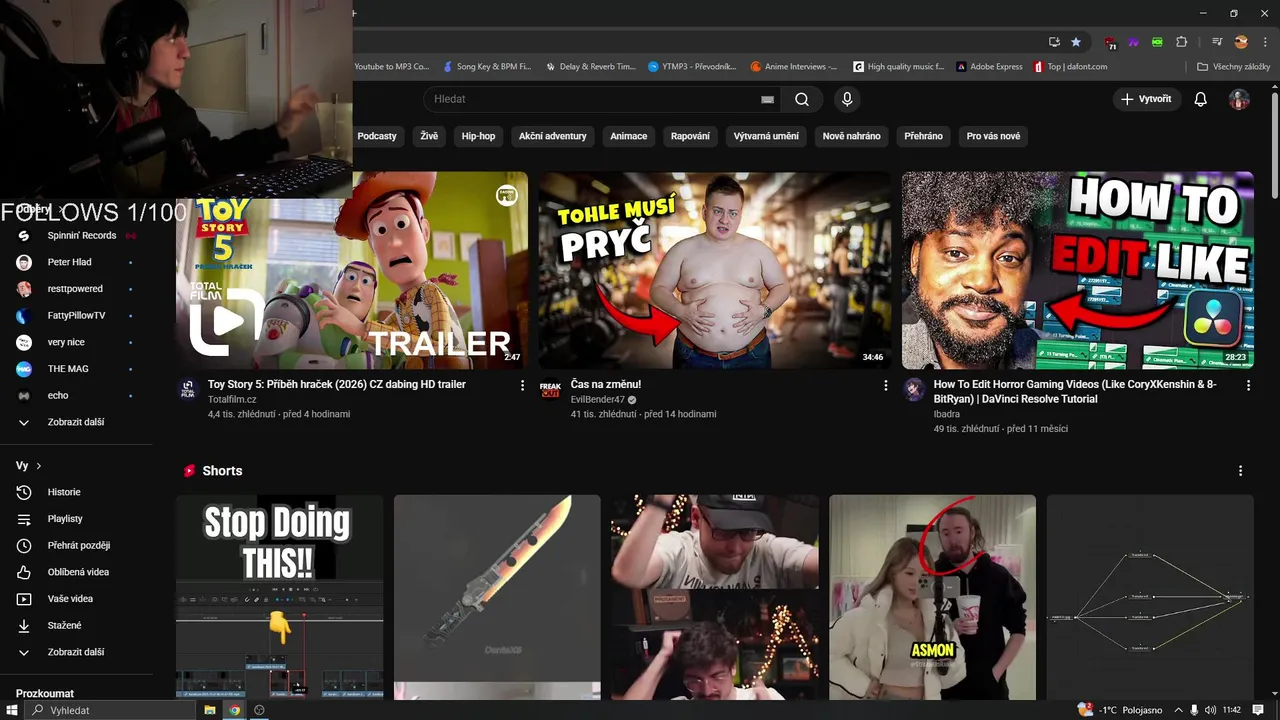Click the page vertical scrollbar

(1274, 145)
